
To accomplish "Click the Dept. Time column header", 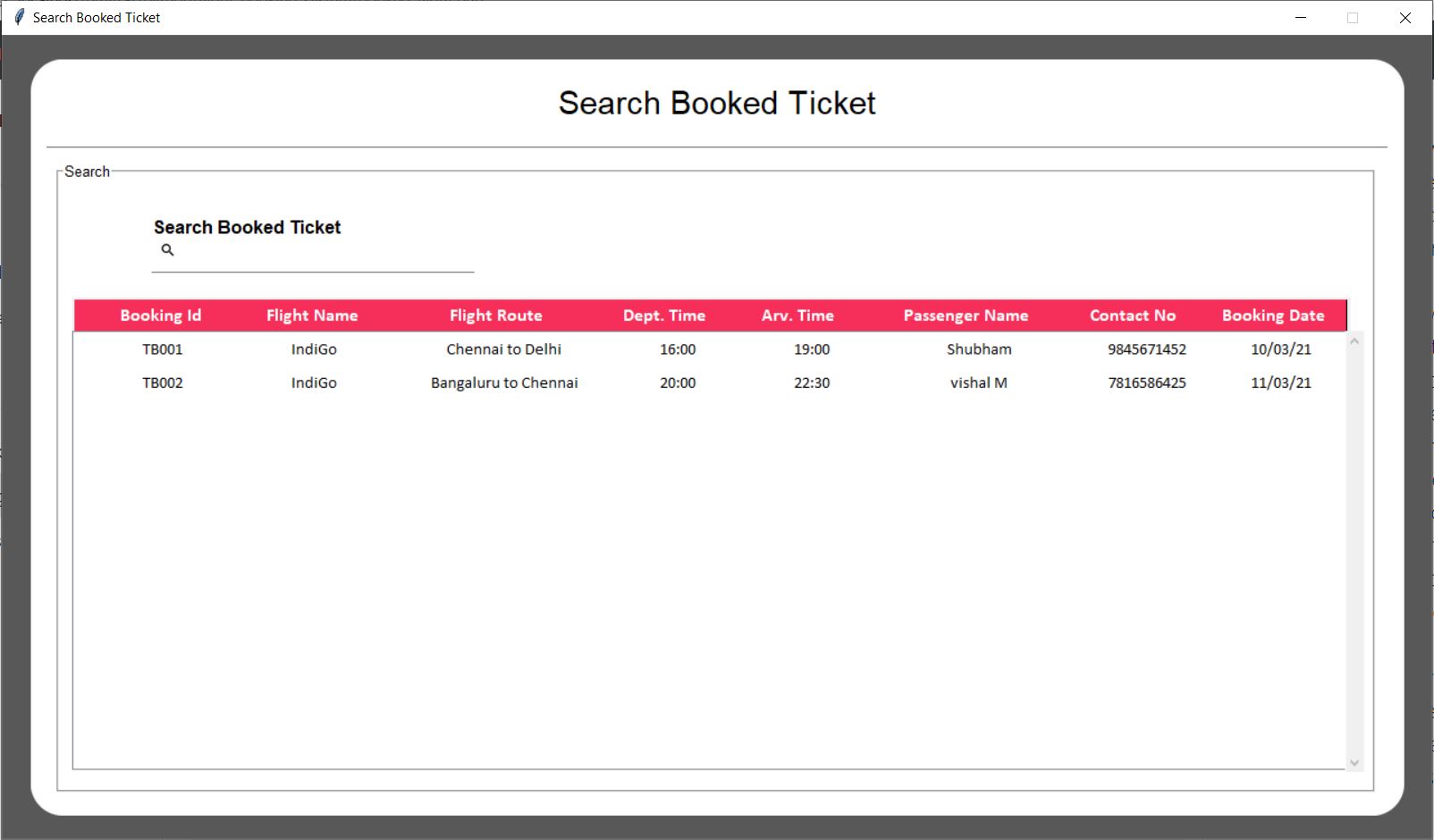I will coord(664,315).
